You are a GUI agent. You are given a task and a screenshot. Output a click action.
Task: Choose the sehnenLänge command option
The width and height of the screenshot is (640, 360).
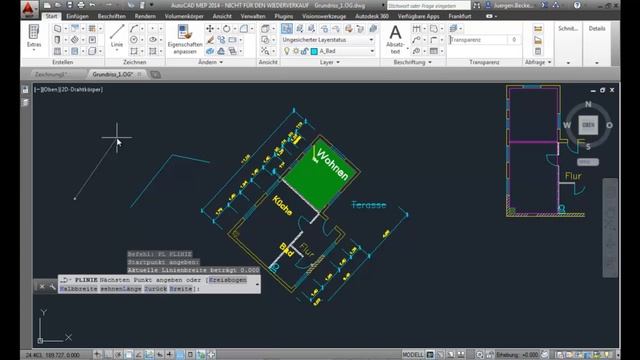(x=121, y=289)
